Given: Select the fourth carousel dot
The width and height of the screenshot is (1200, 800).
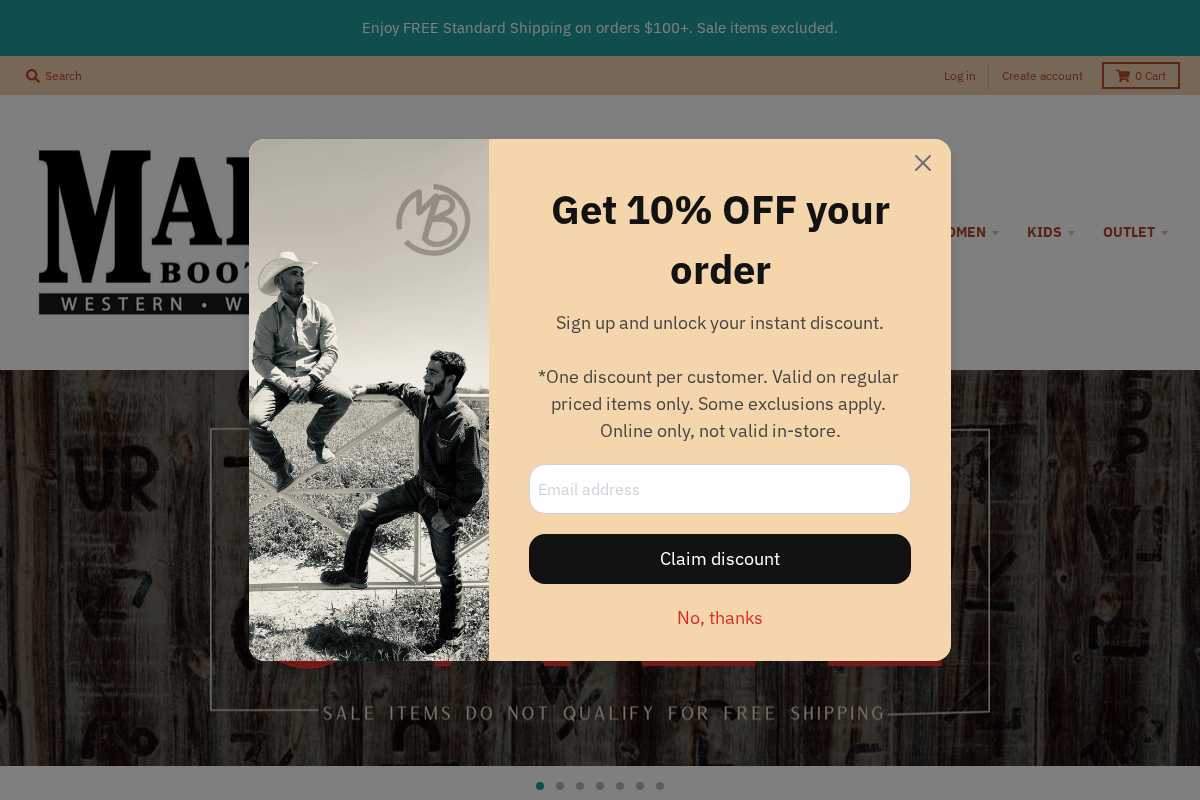Looking at the screenshot, I should 600,786.
